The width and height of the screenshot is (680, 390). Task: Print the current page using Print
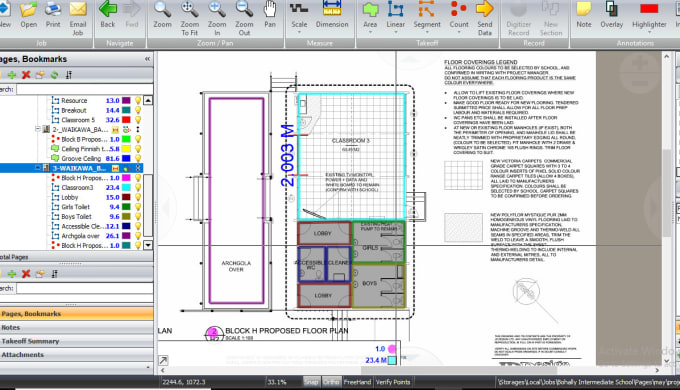pos(53,15)
